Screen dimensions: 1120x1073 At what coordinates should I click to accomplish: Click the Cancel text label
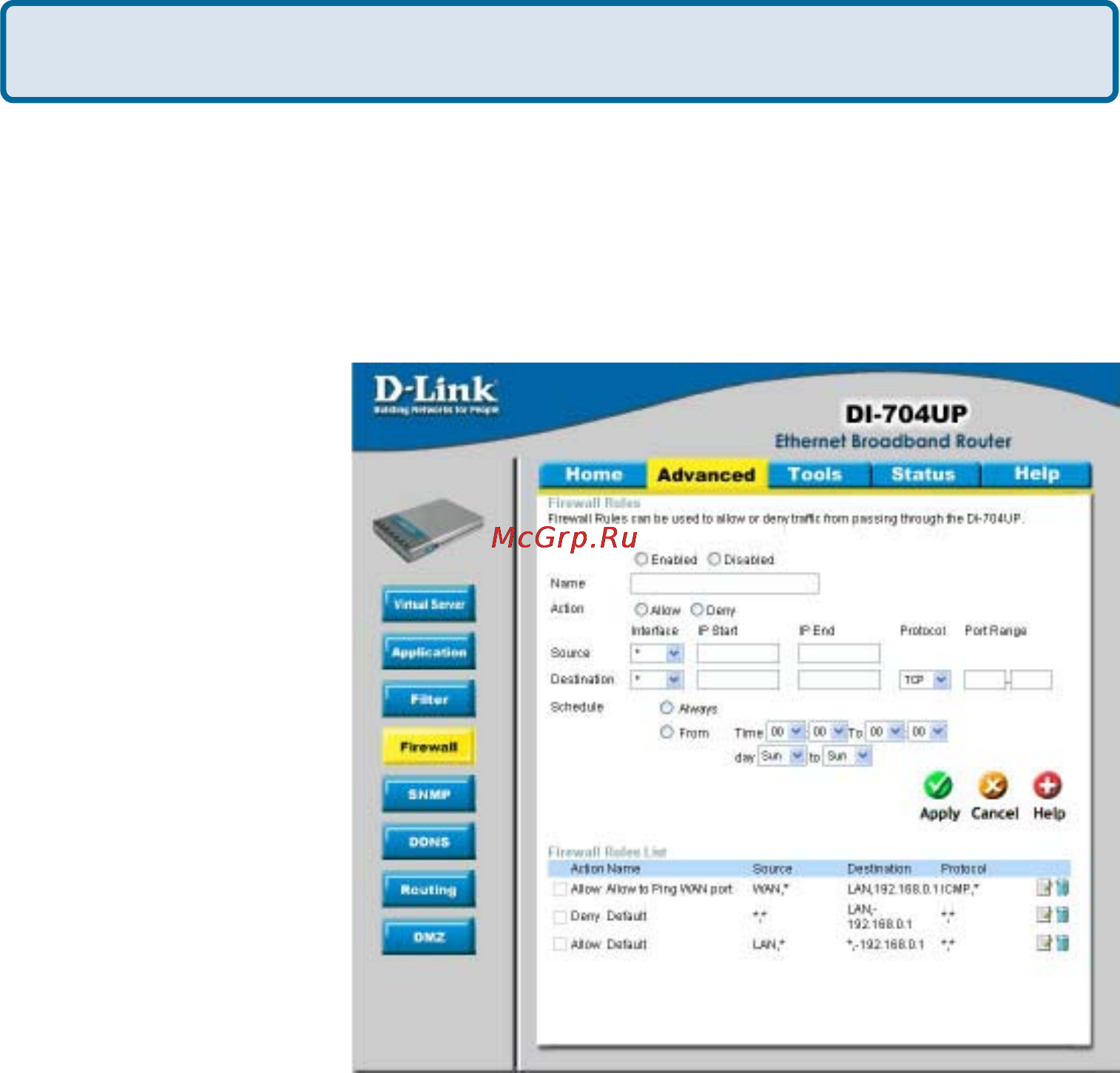(994, 813)
